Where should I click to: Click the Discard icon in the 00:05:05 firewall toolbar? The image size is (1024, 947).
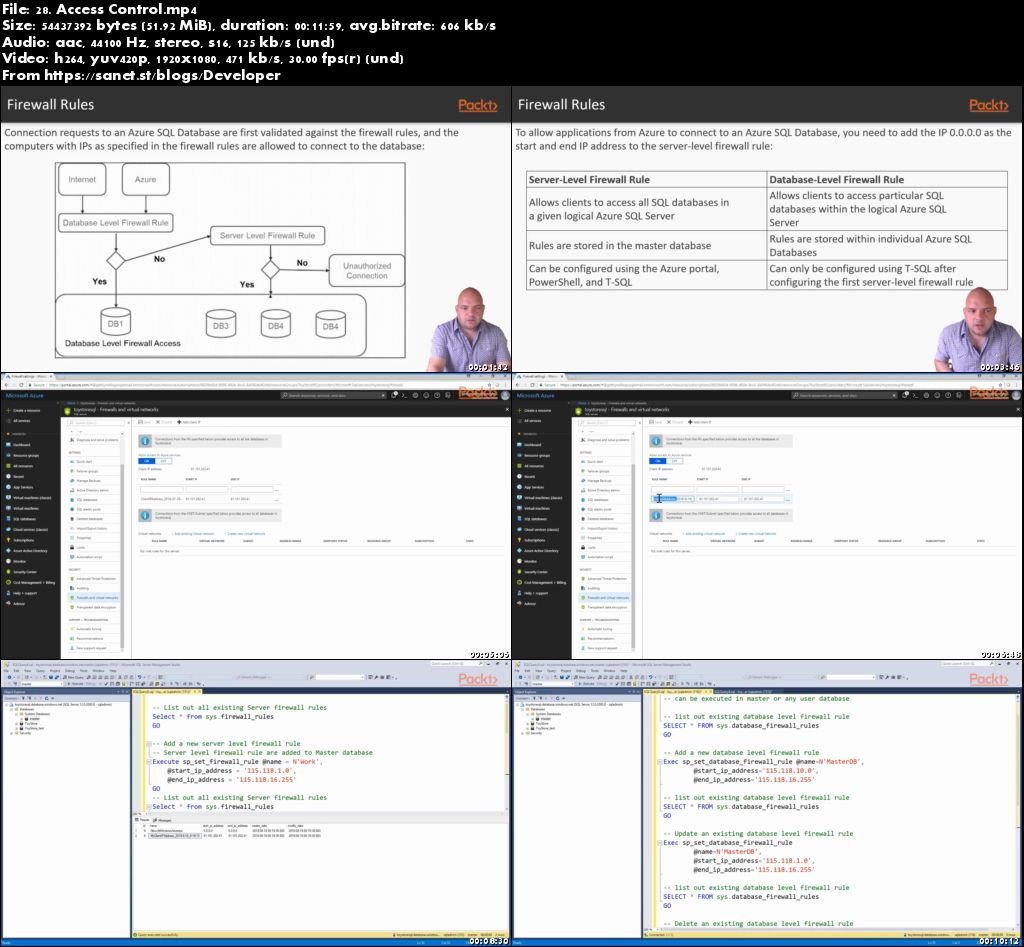(158, 422)
